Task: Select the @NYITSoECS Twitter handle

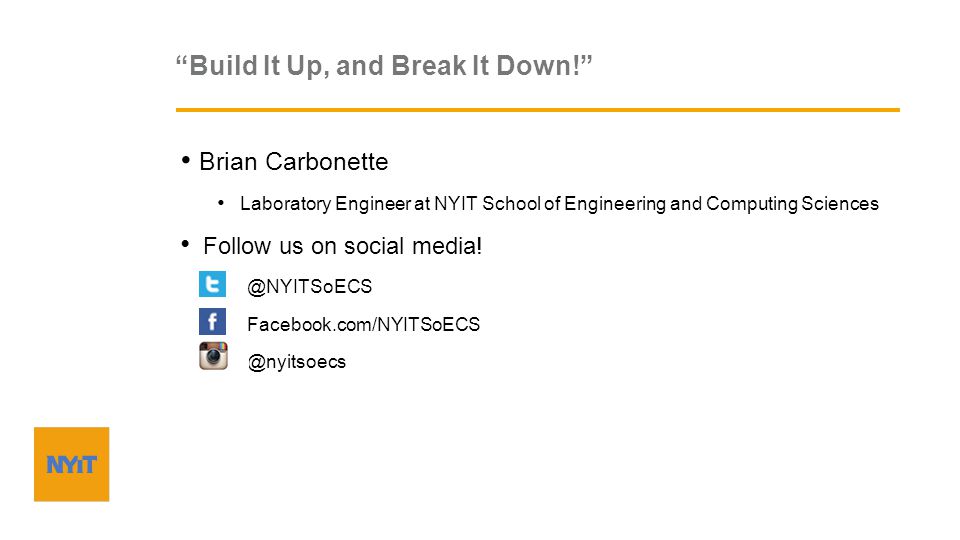Action: coord(309,287)
